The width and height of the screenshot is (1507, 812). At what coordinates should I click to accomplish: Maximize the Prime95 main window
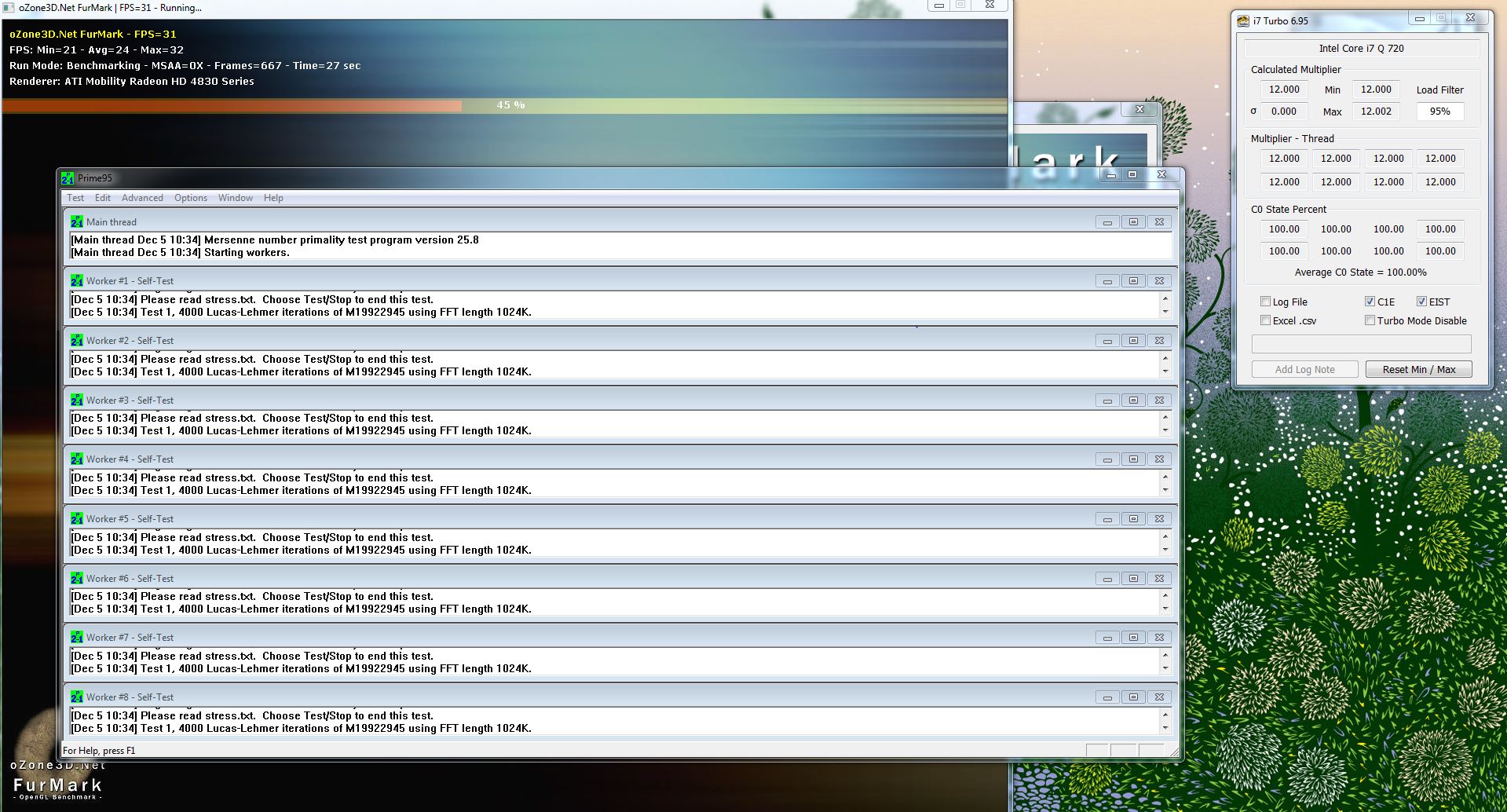[x=1132, y=175]
